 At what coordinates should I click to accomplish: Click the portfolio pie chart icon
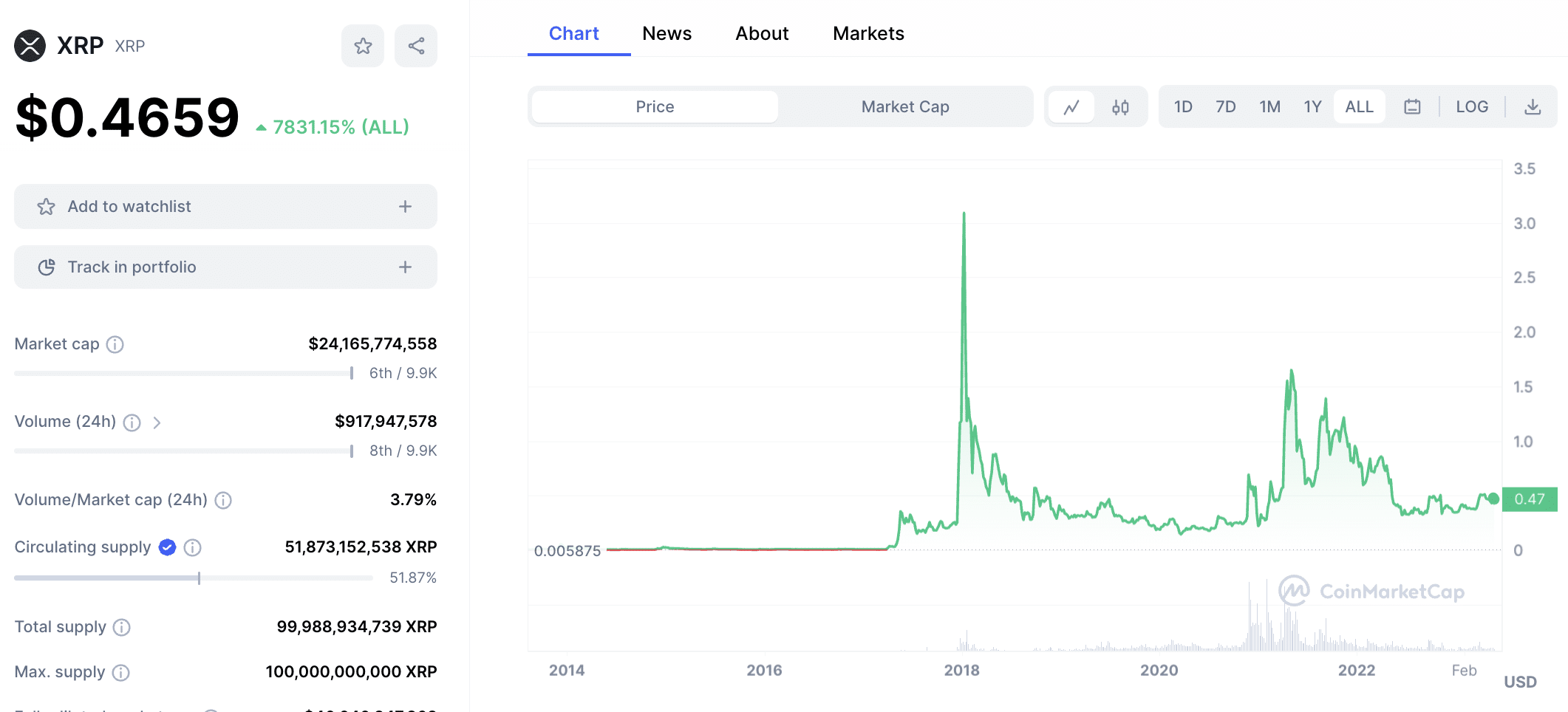click(x=47, y=267)
